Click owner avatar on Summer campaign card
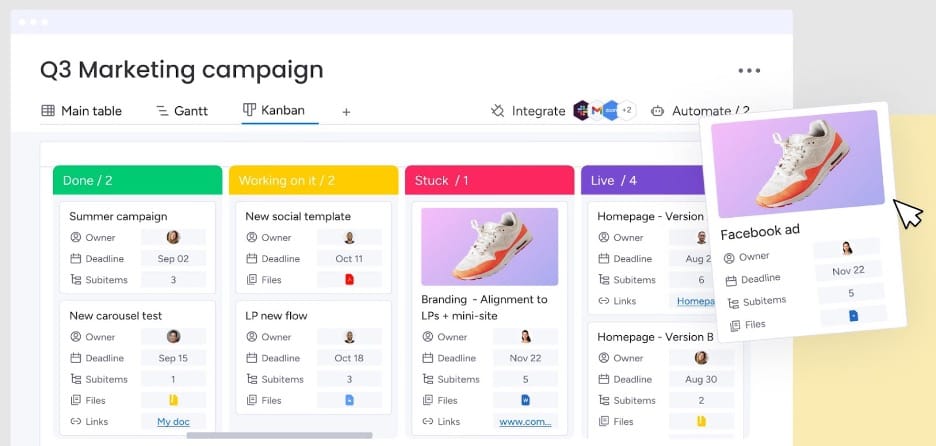 tap(173, 237)
